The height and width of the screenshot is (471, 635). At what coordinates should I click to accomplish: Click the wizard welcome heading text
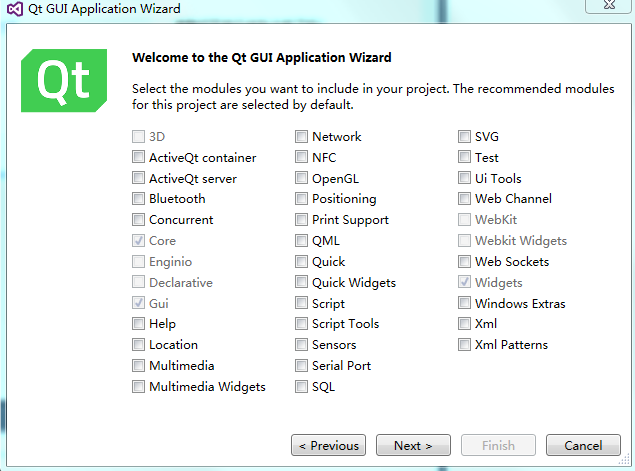click(x=262, y=58)
